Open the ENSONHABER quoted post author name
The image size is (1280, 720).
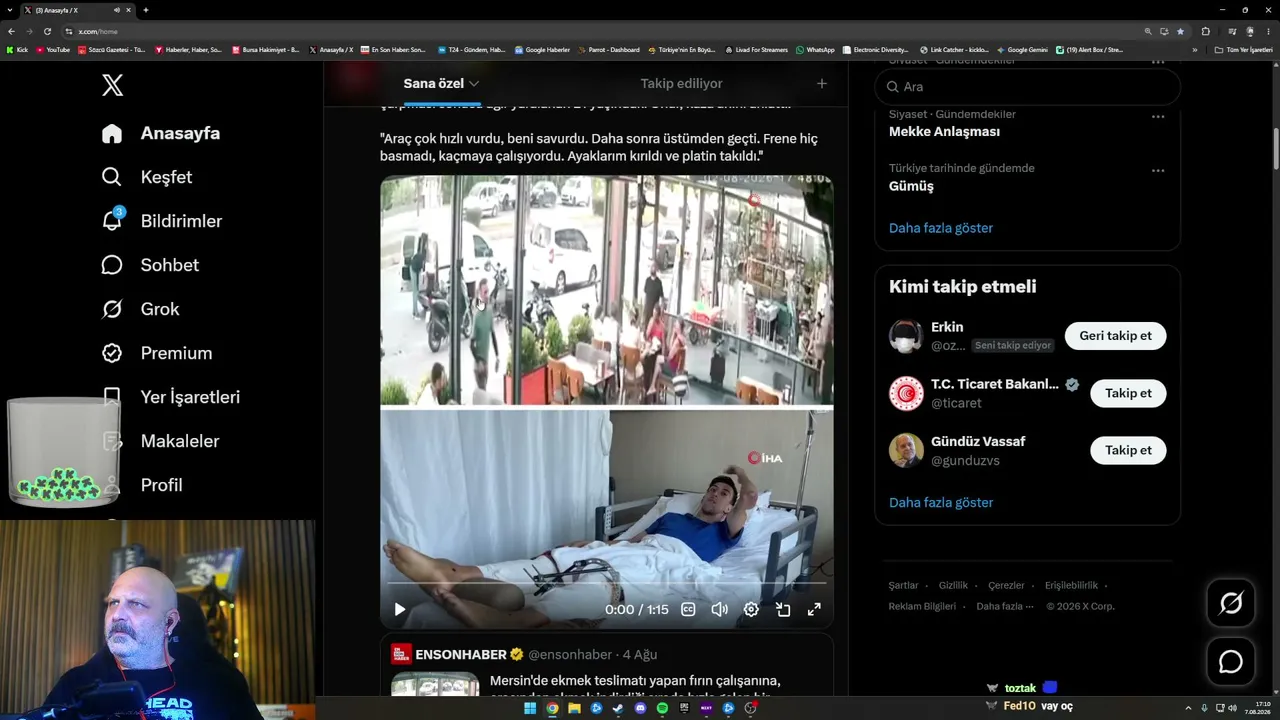click(x=461, y=654)
